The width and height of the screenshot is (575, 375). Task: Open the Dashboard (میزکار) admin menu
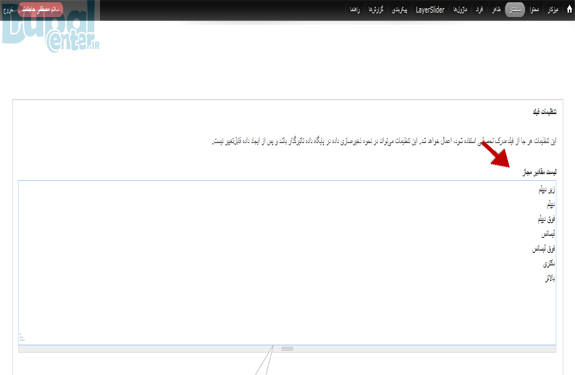[x=553, y=10]
